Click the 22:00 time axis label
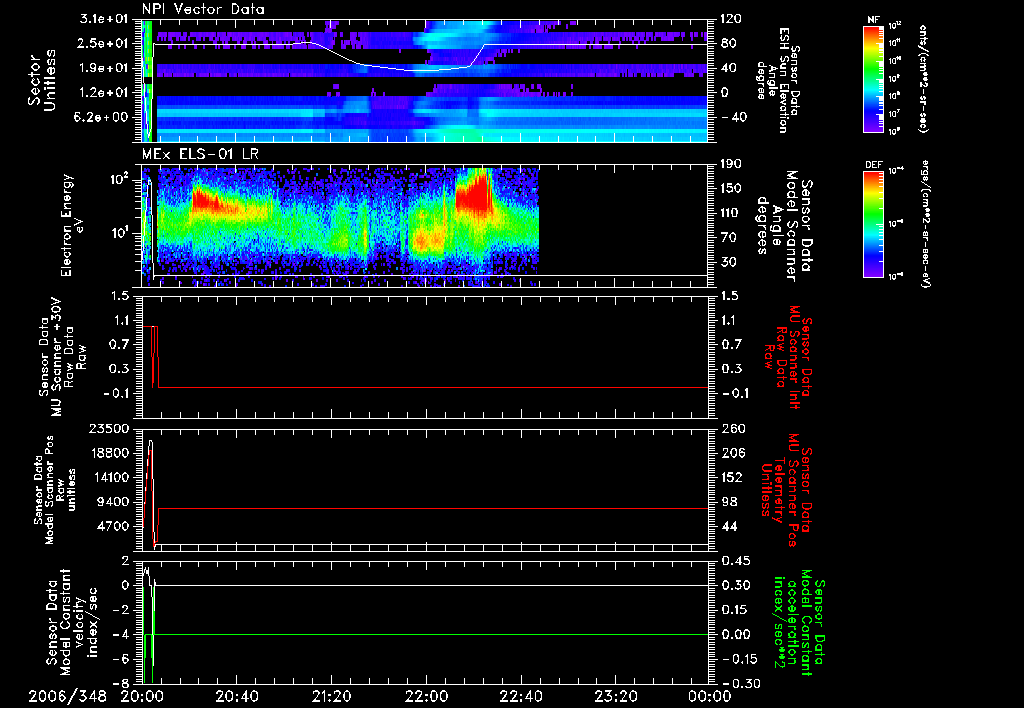Screen dimensions: 1024x708 click(x=427, y=696)
